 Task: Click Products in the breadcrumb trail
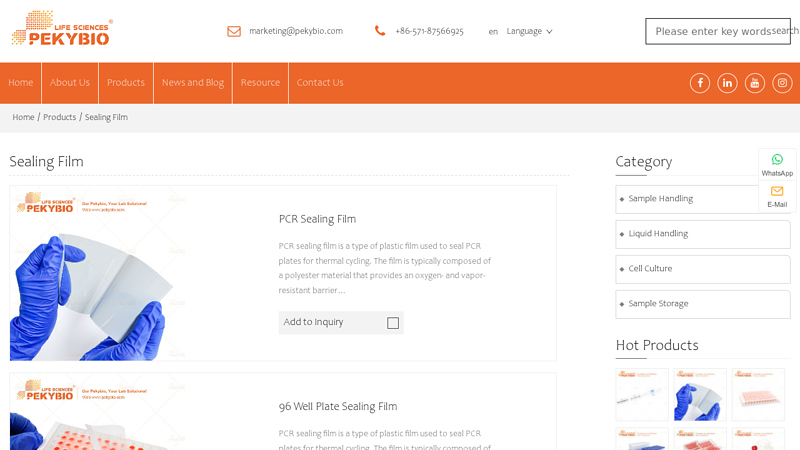coord(59,117)
